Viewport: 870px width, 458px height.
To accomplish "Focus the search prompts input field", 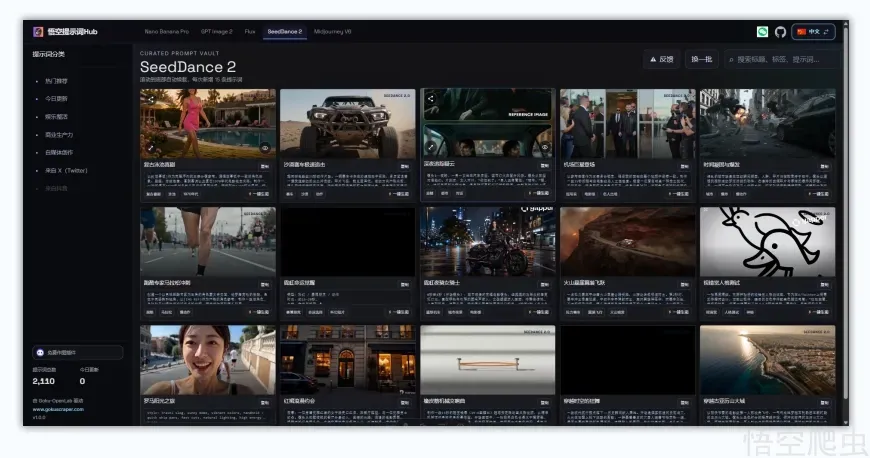I will pyautogui.click(x=781, y=59).
